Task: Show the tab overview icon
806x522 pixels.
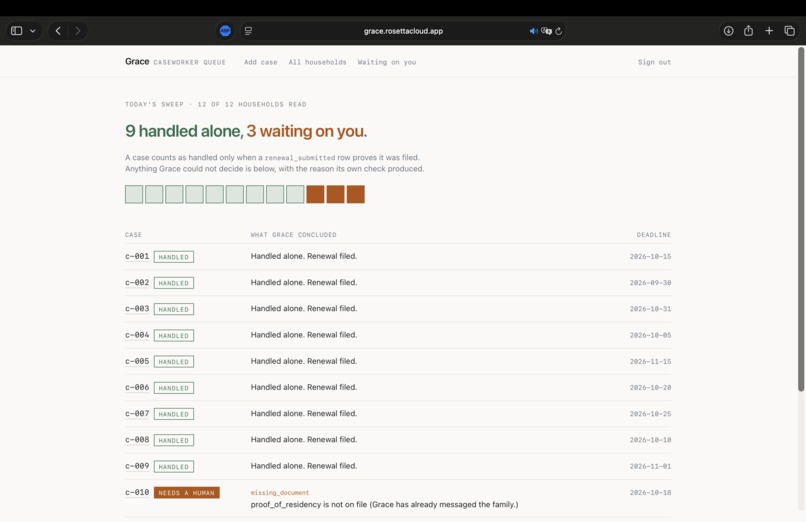Action: [790, 31]
